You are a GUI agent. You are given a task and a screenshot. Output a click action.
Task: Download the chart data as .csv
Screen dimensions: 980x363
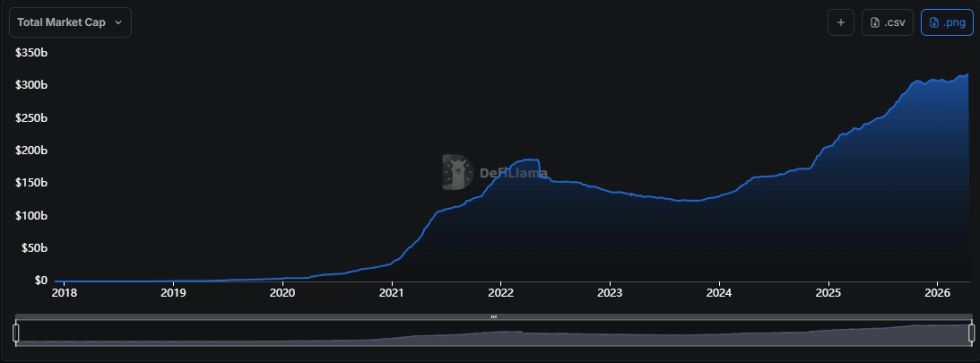[888, 22]
